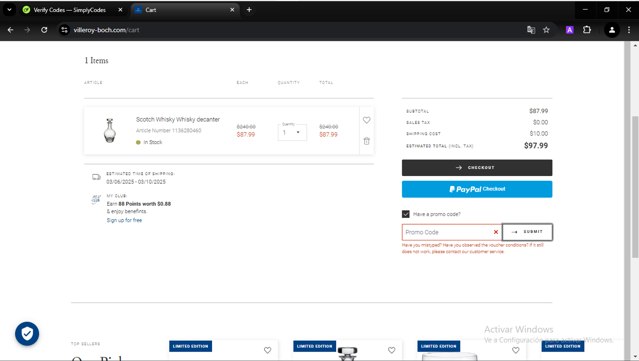Open Scotch Whisky Whisky decanter product link

pyautogui.click(x=178, y=119)
